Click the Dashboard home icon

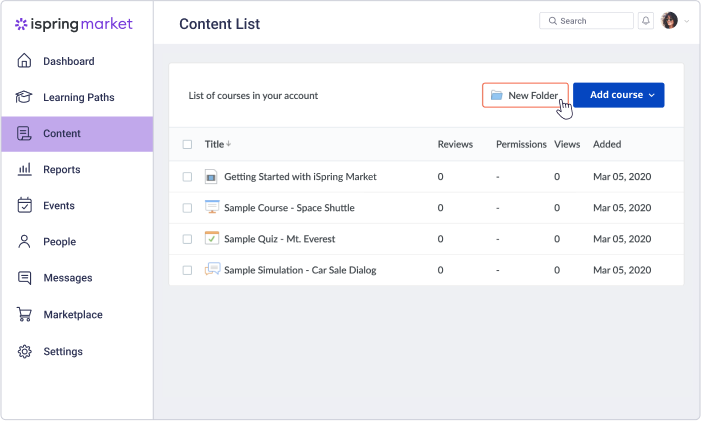(24, 60)
